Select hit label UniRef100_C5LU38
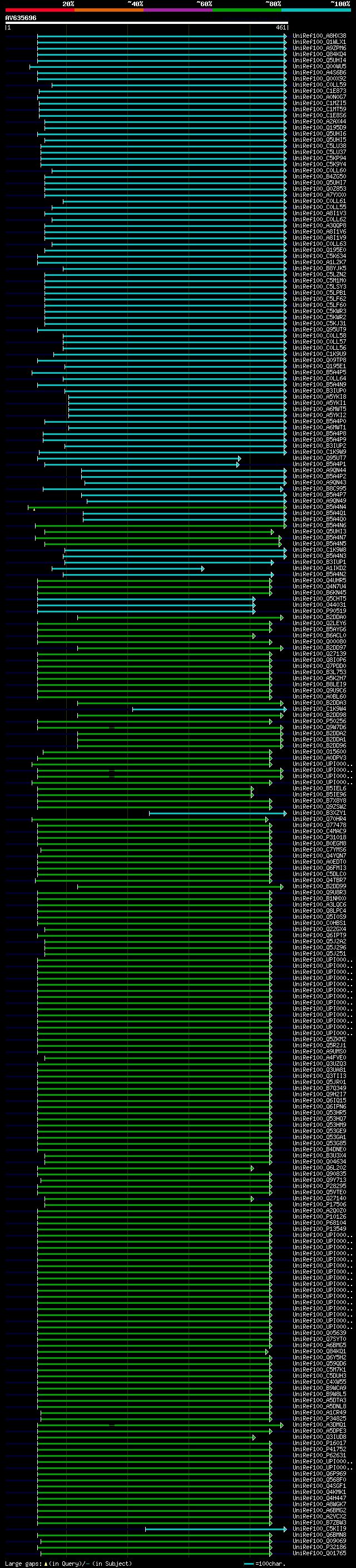The height and width of the screenshot is (1568, 356). point(319,146)
